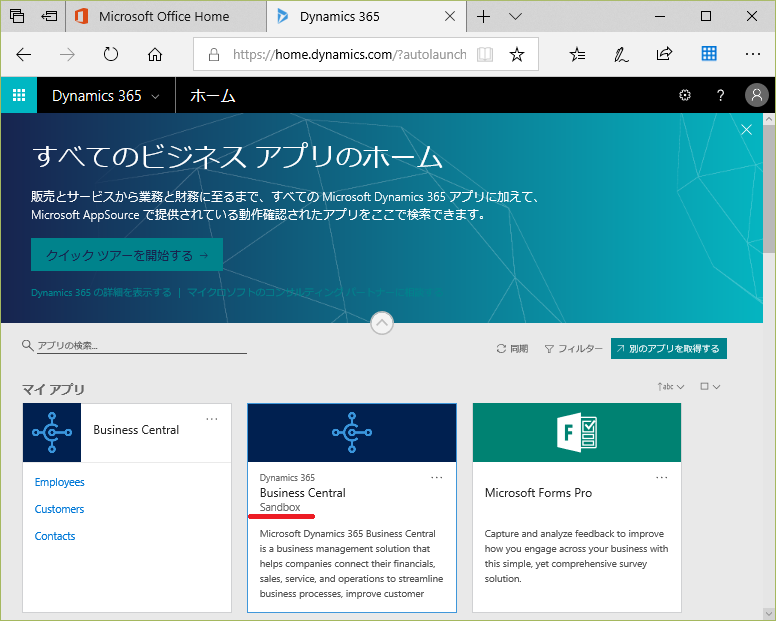The width and height of the screenshot is (776, 621).
Task: Click the address bar URL field
Action: [349, 54]
